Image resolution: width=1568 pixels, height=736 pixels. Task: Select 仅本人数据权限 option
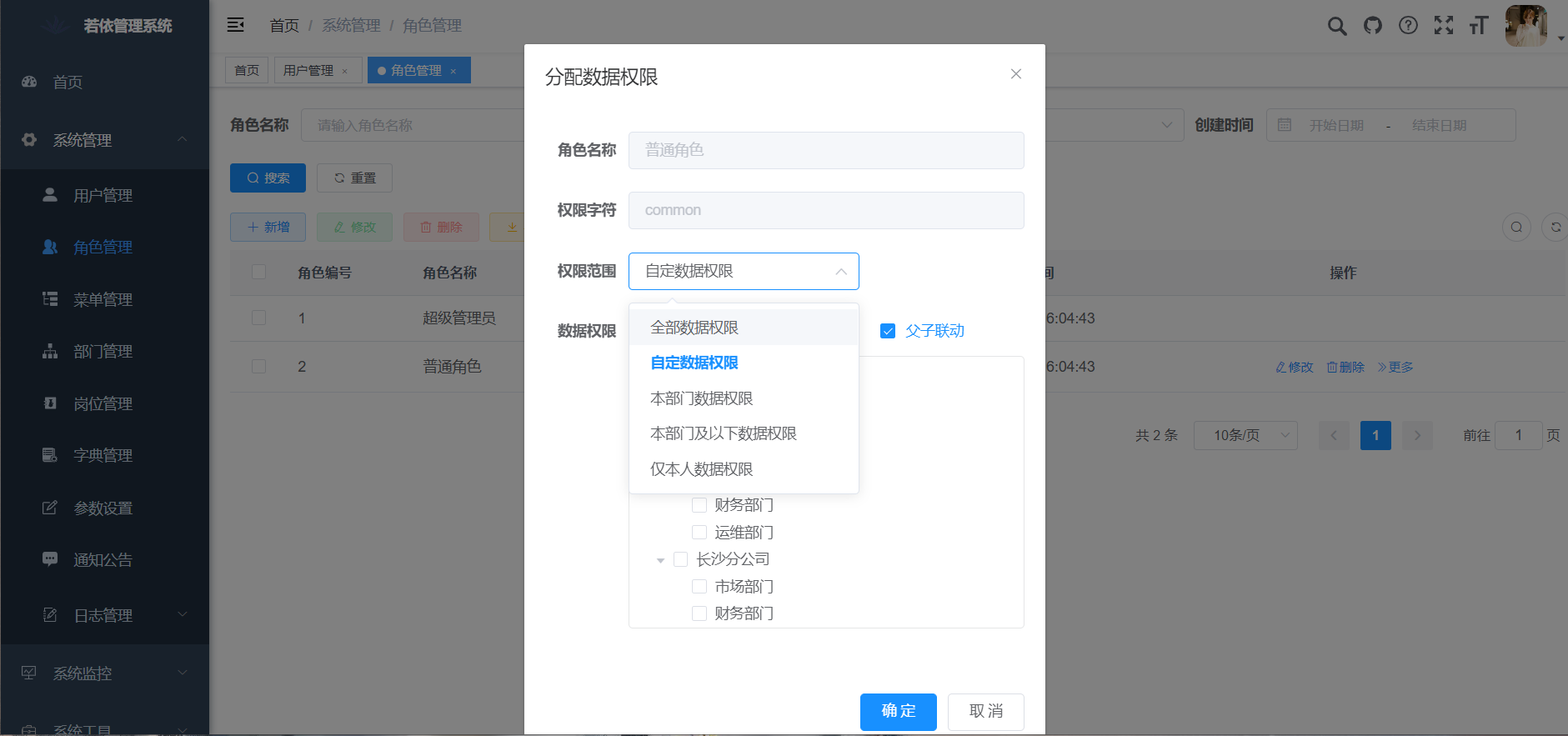(x=701, y=469)
